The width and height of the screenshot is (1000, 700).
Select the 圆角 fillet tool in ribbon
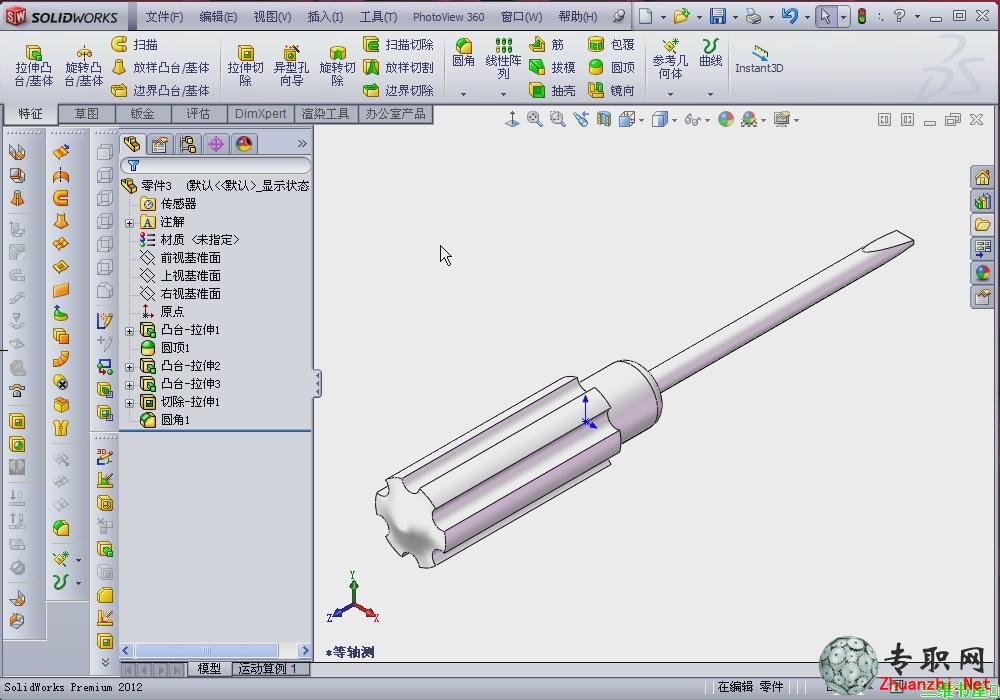464,53
